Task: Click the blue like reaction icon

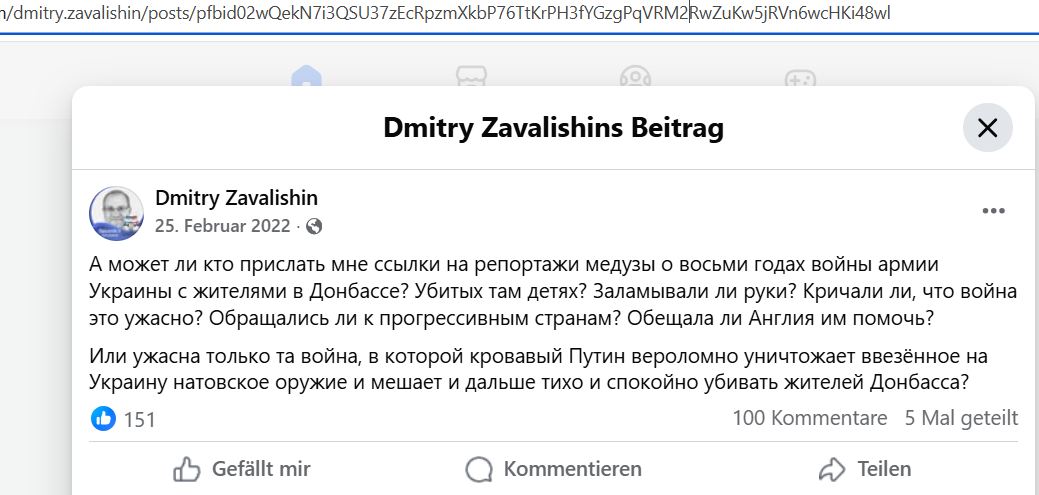Action: pos(103,419)
